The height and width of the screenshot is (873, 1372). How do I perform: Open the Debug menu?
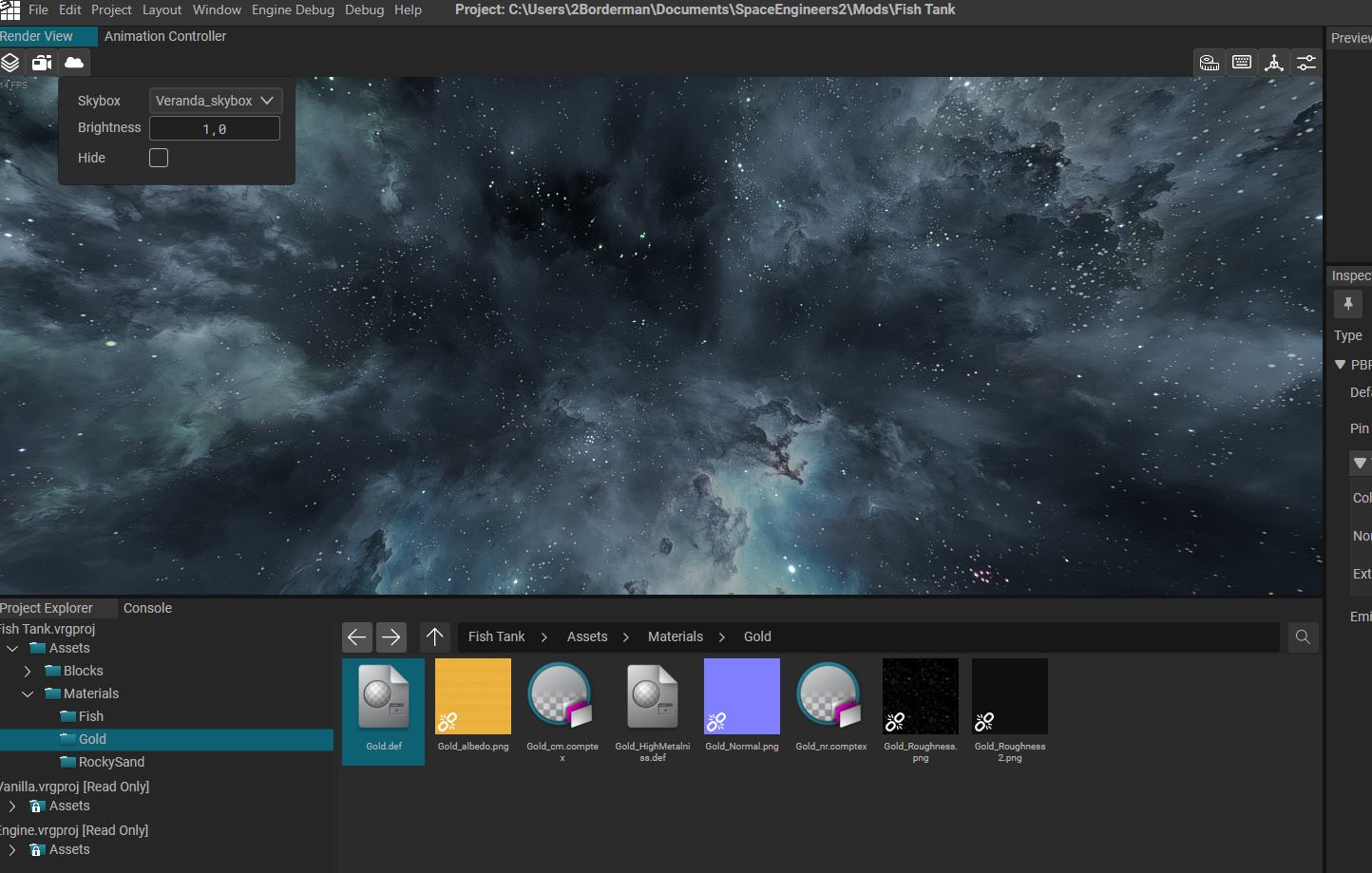(x=364, y=9)
